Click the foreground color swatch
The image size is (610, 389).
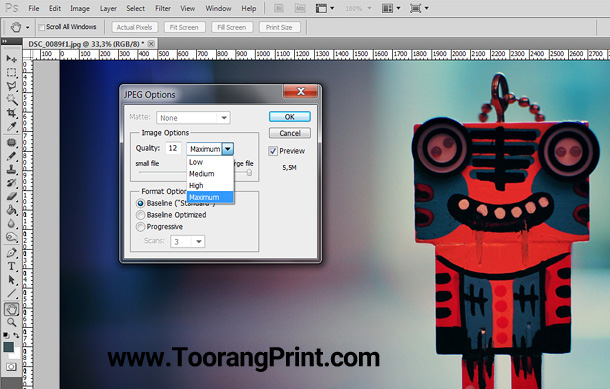tap(8, 346)
